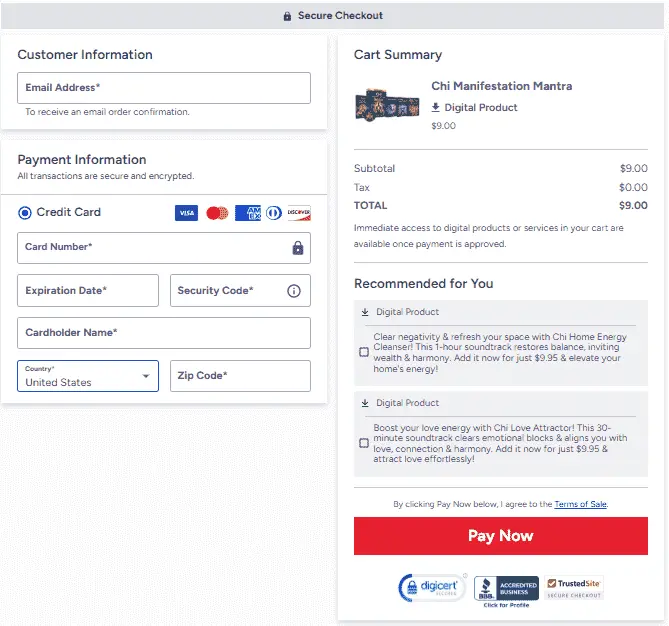Open the Country dropdown
Screen dimensions: 669x626
(88, 376)
